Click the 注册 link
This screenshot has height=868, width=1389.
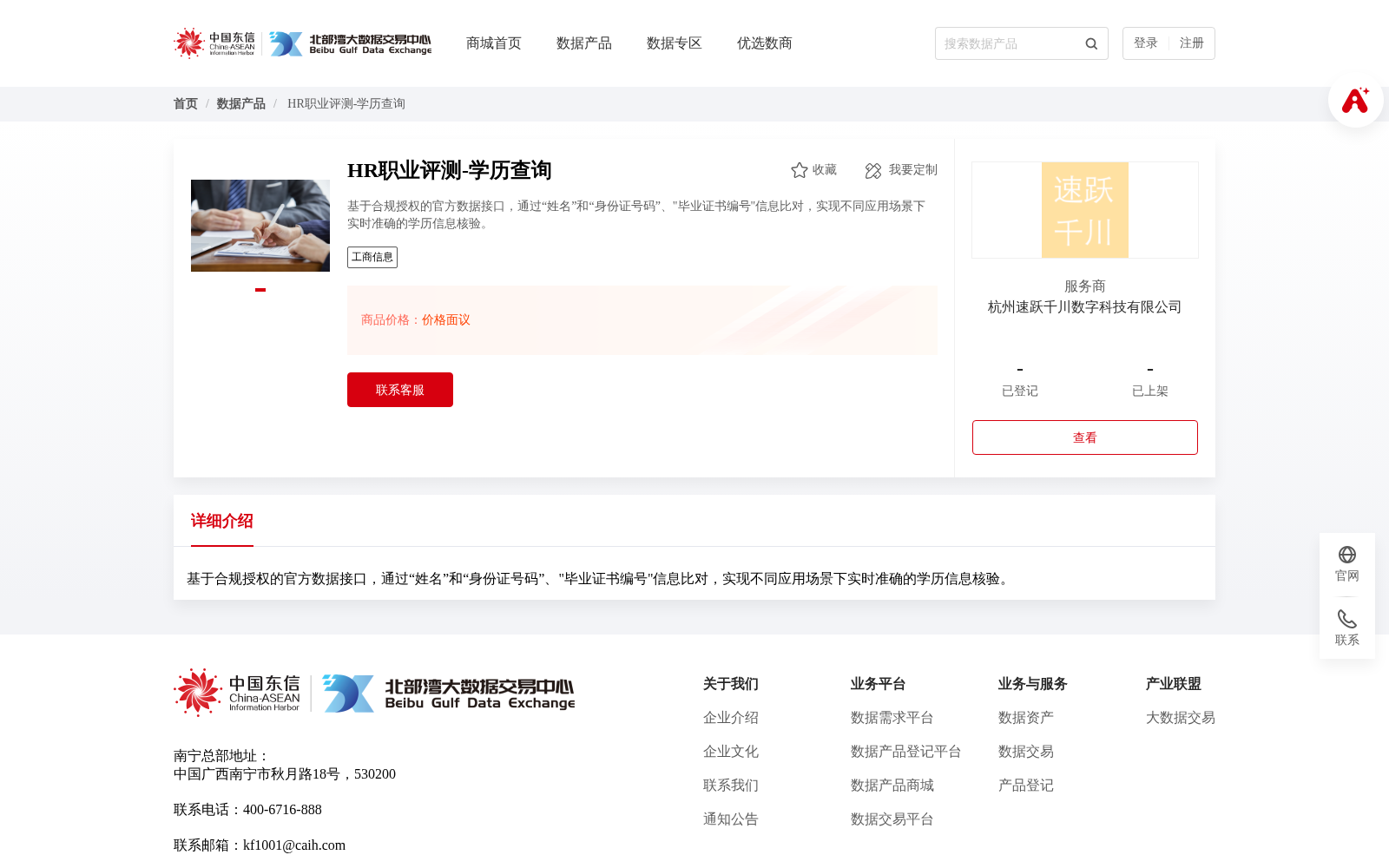(1192, 43)
